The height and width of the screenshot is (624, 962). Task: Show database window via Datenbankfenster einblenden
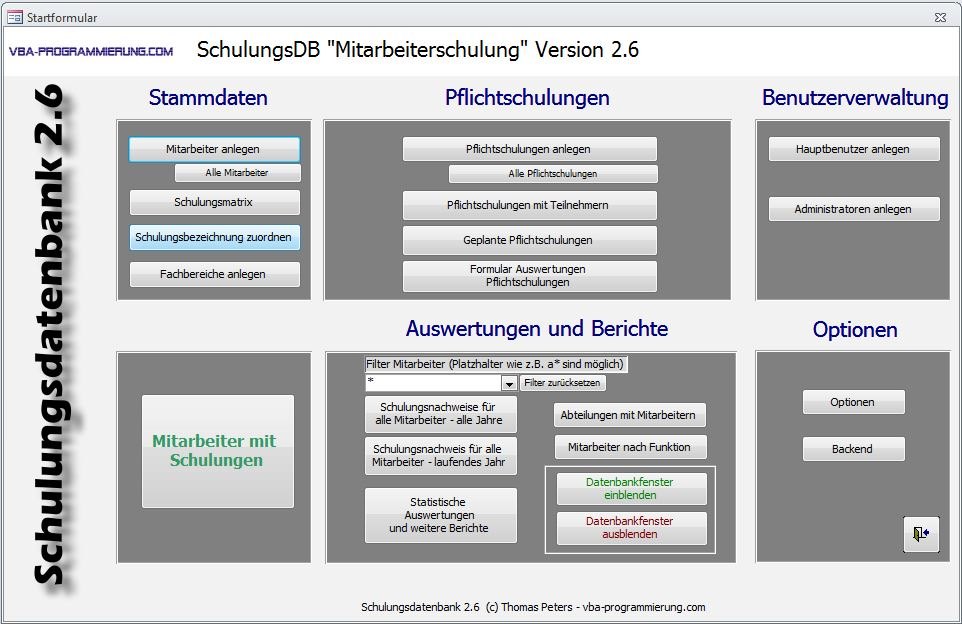(630, 488)
